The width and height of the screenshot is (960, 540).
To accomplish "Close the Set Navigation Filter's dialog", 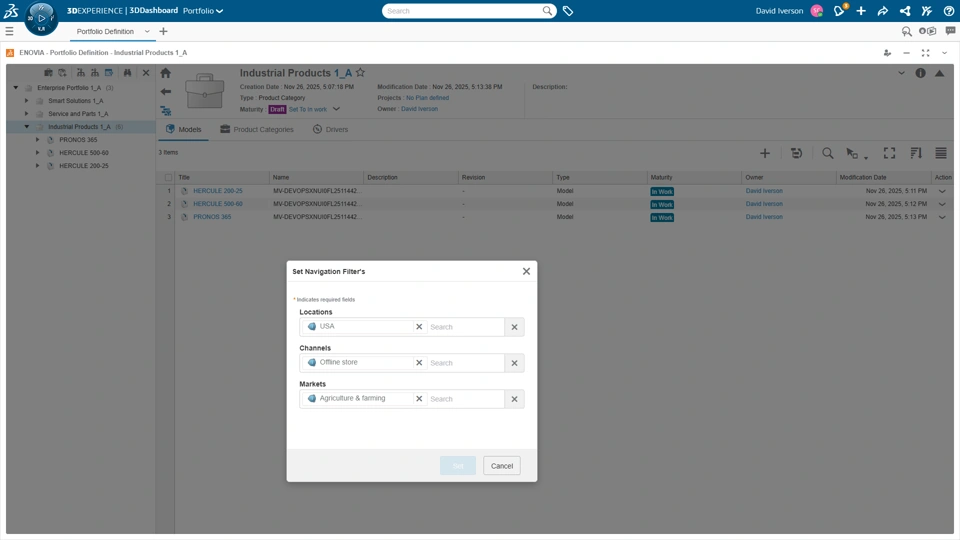I will 526,271.
